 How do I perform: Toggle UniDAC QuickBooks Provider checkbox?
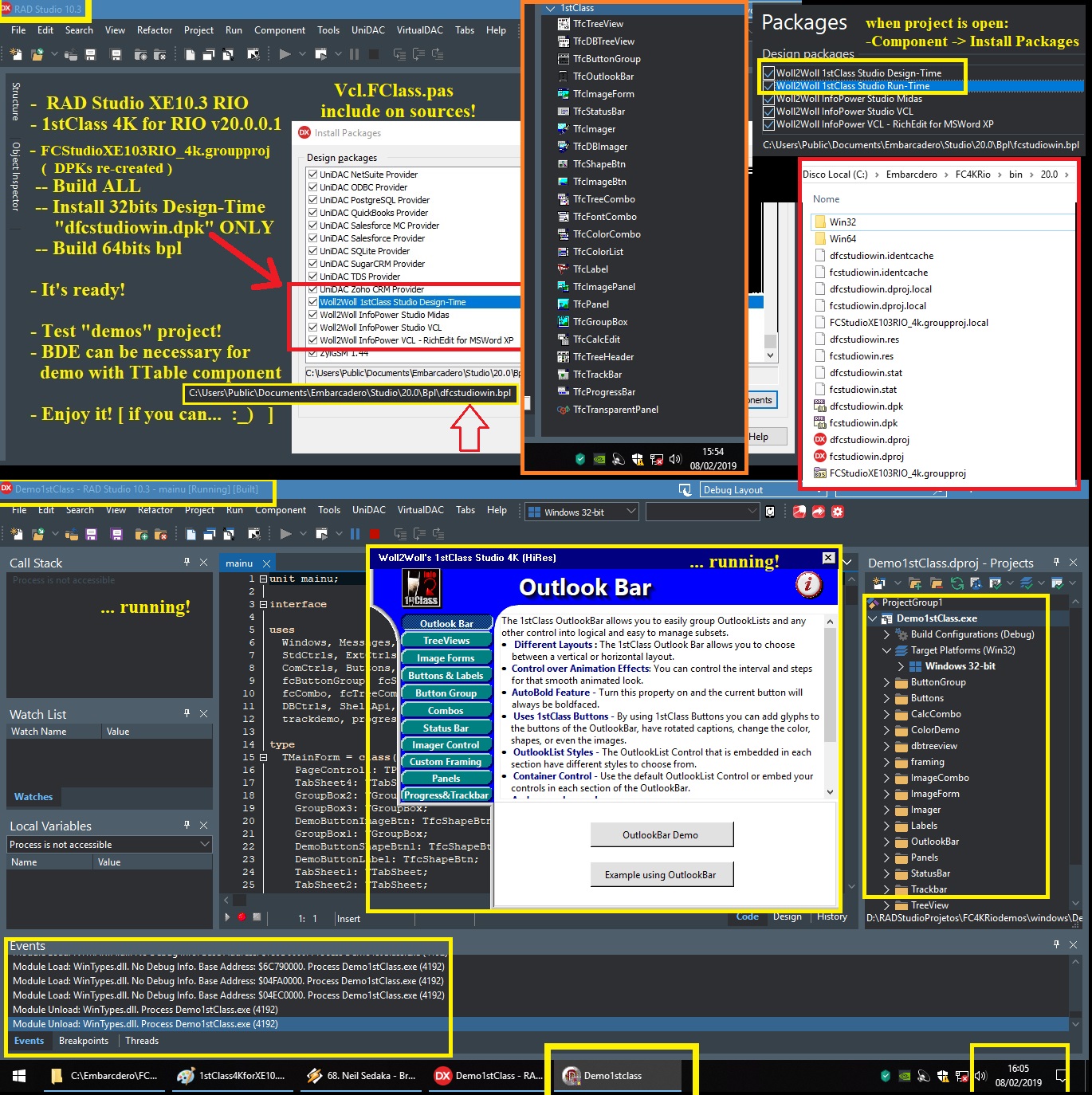pyautogui.click(x=312, y=213)
